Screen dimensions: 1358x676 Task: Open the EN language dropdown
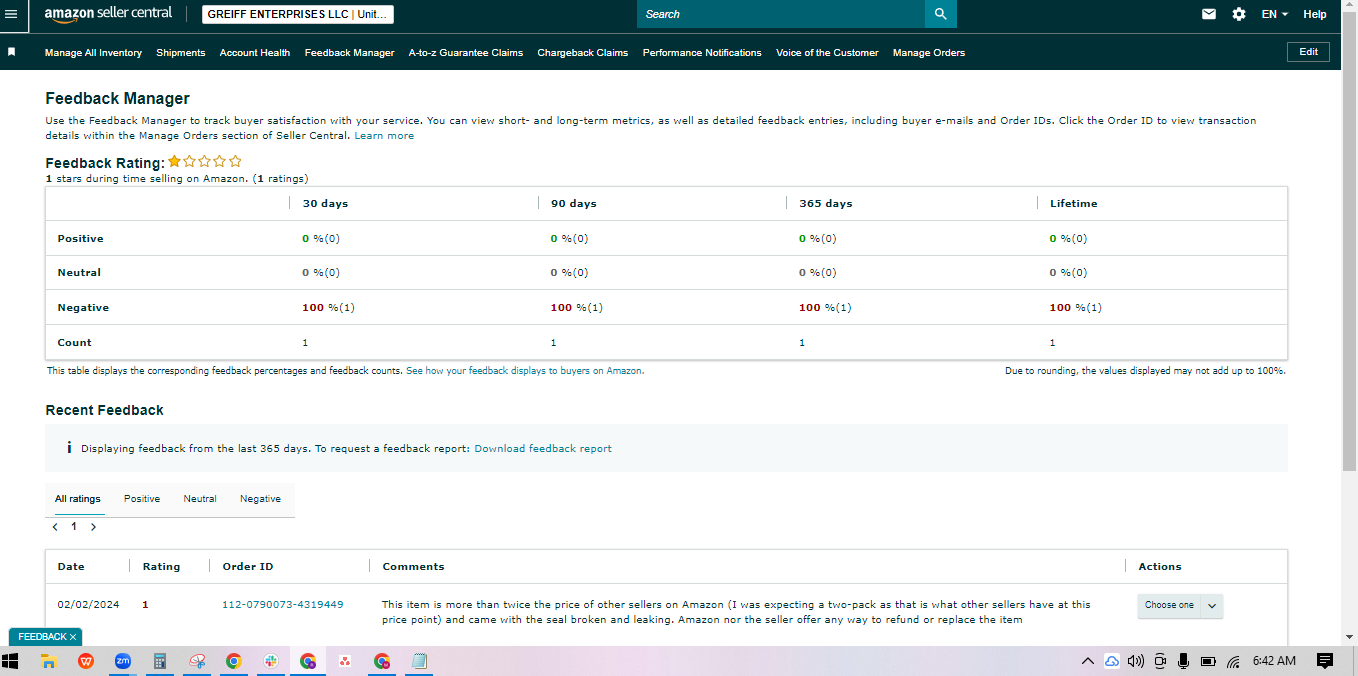pyautogui.click(x=1274, y=14)
